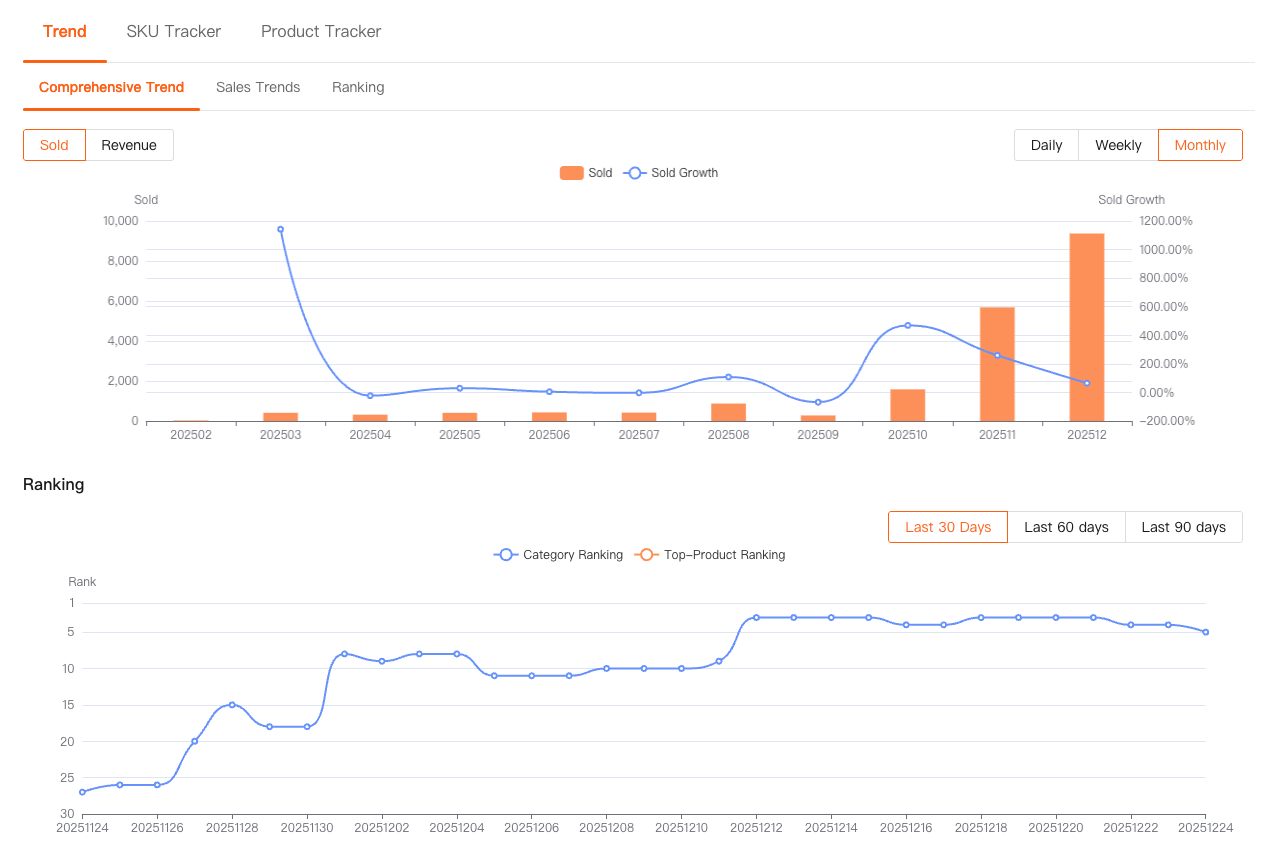Show ranking for Last 60 days
Viewport: 1275px width, 858px height.
[1066, 527]
